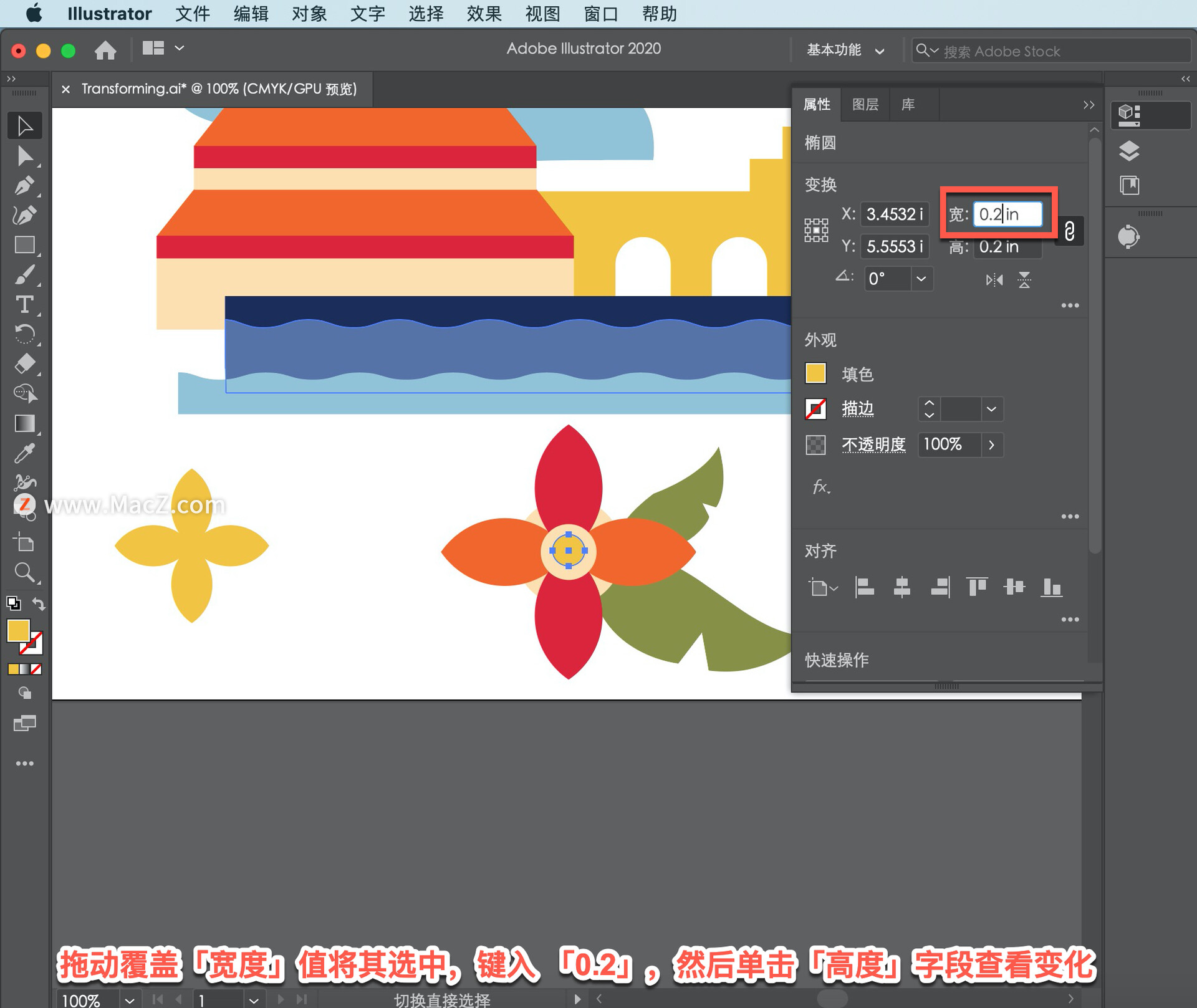This screenshot has height=1008, width=1197.
Task: Toggle constrain width and height proportions
Action: point(1069,231)
